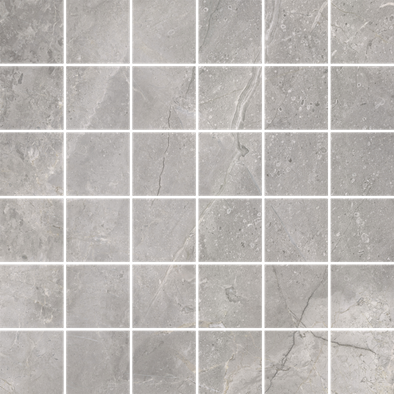Click the tile with a dark crack toward its lower corner
Screen dimensions: 394x394
point(297,363)
